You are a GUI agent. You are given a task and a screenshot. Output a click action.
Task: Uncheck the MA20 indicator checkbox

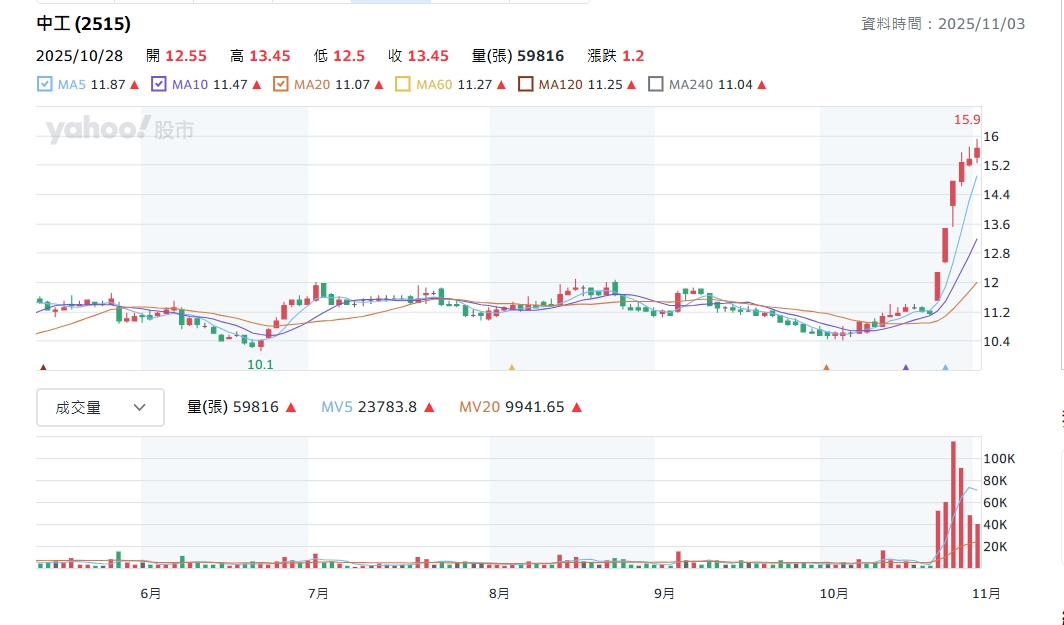pos(281,85)
